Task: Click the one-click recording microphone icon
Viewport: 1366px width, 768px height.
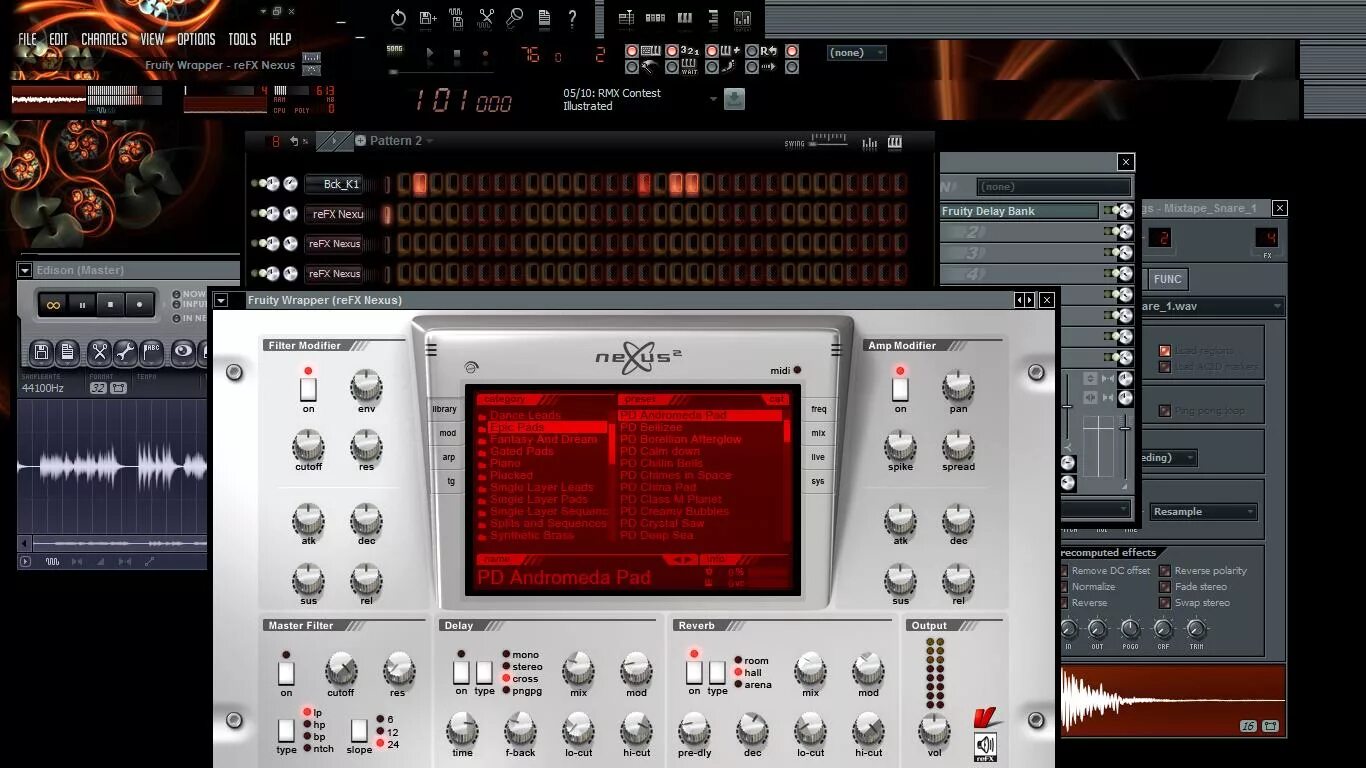Action: tap(515, 18)
